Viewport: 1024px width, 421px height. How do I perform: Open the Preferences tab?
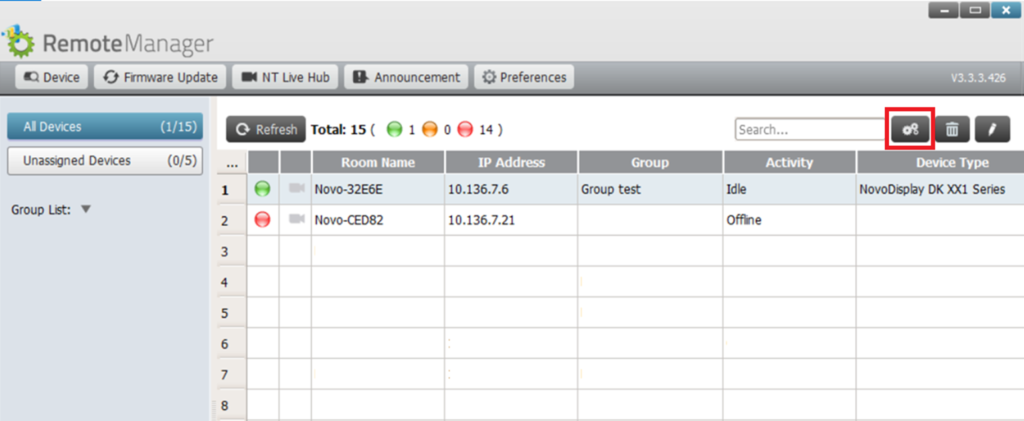pos(524,77)
